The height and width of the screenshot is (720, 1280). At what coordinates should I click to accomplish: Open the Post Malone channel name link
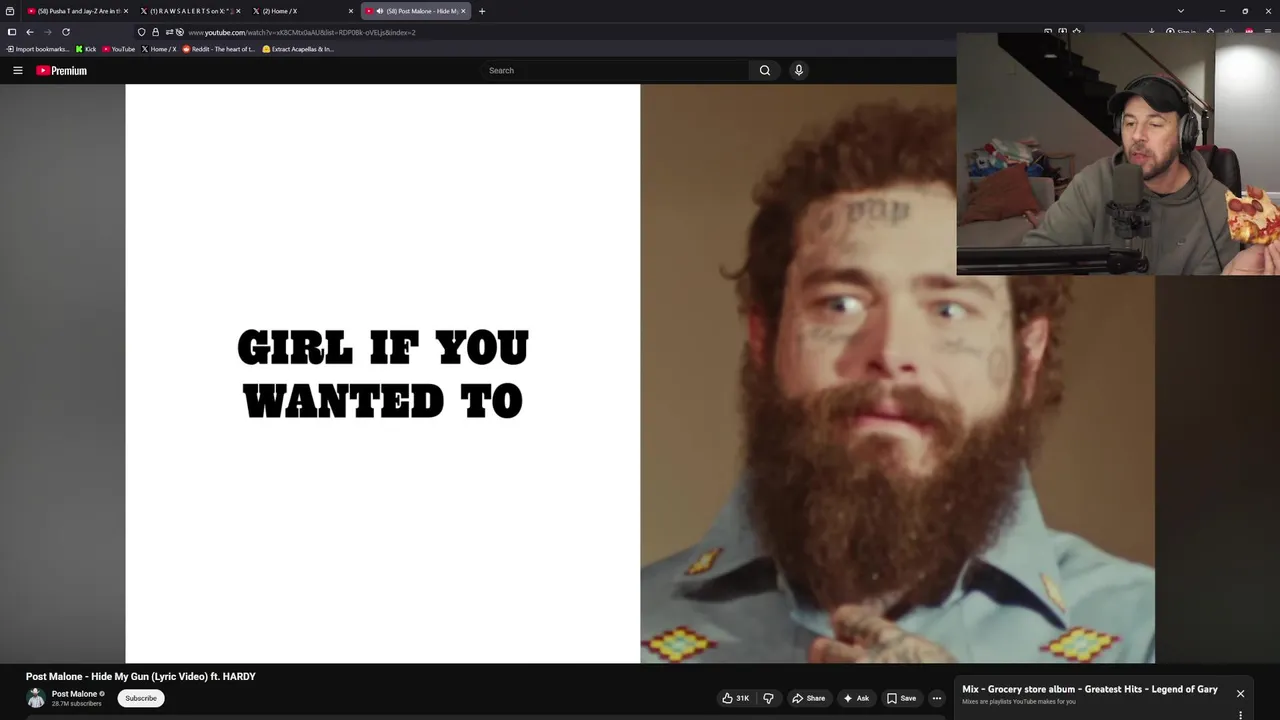pyautogui.click(x=74, y=694)
